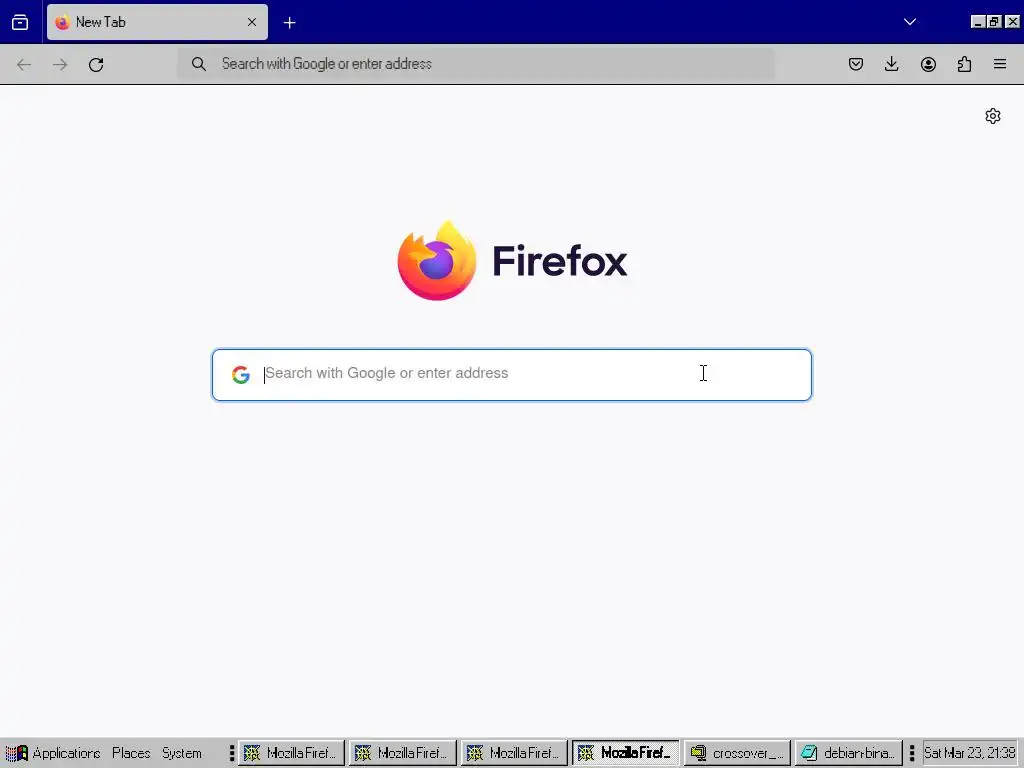The image size is (1024, 768).
Task: Close the Firefox window
Action: 1012,22
